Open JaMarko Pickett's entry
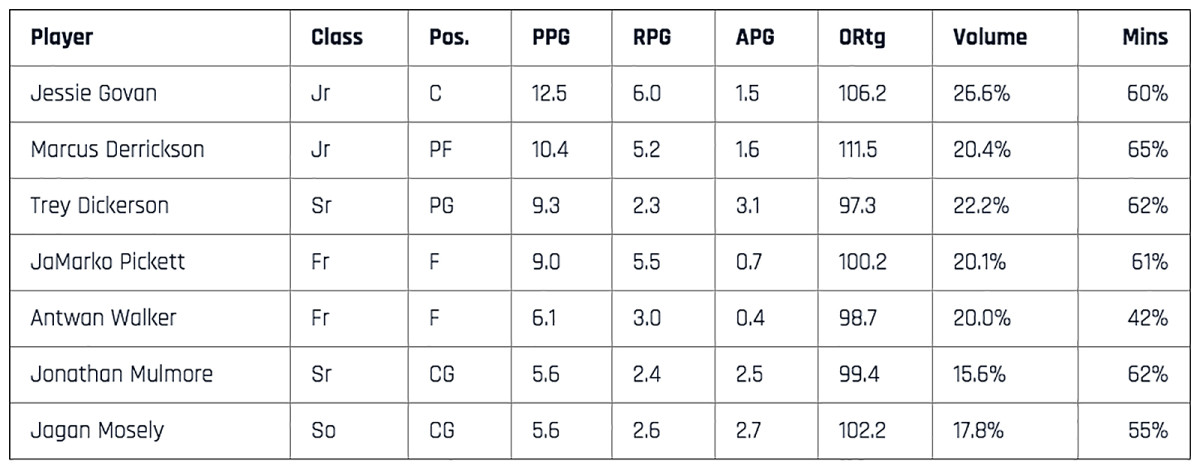This screenshot has width=1200, height=470. tap(107, 262)
